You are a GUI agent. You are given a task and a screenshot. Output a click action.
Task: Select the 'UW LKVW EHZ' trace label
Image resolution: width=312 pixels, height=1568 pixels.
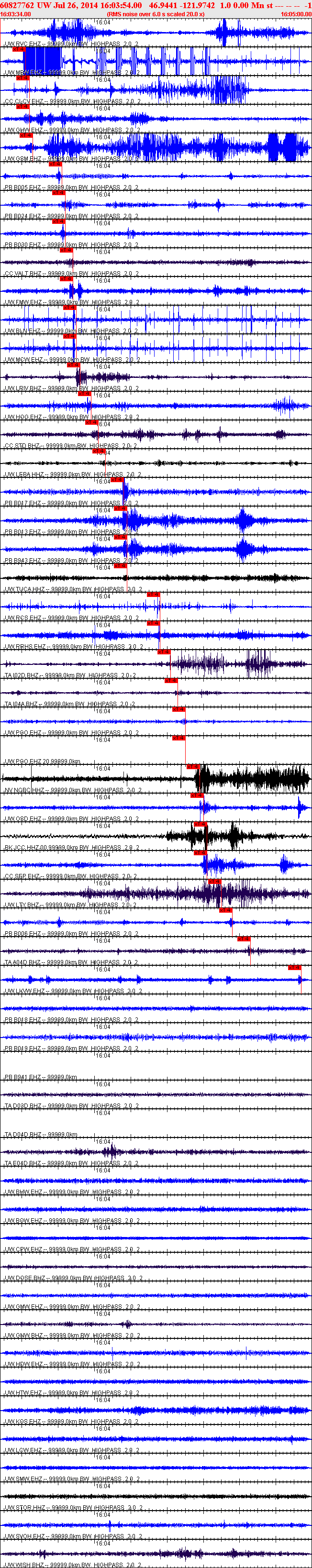(x=73, y=992)
